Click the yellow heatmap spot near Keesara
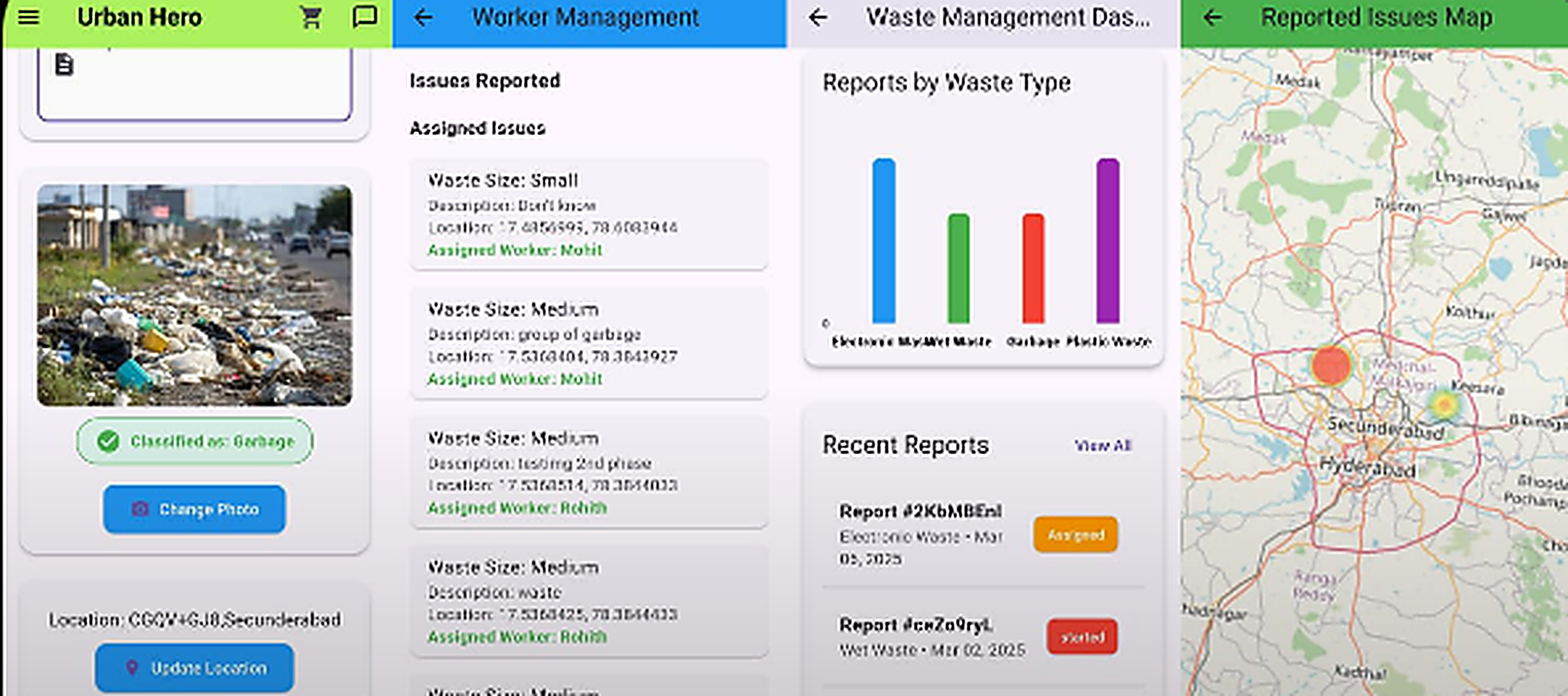The height and width of the screenshot is (696, 1568). [x=1444, y=403]
